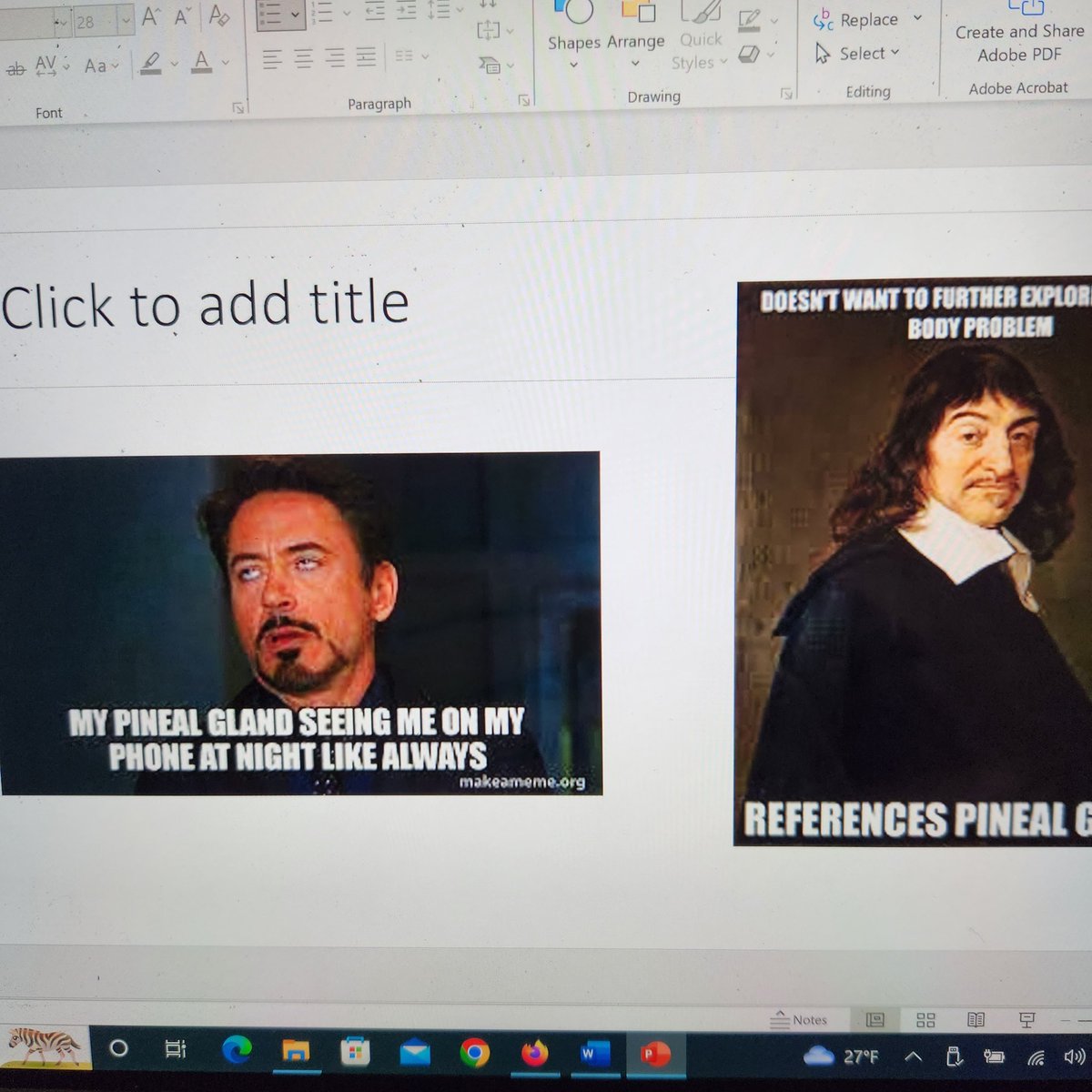1092x1092 pixels.
Task: Open the weather widget showing 27°F
Action: click(x=843, y=1057)
